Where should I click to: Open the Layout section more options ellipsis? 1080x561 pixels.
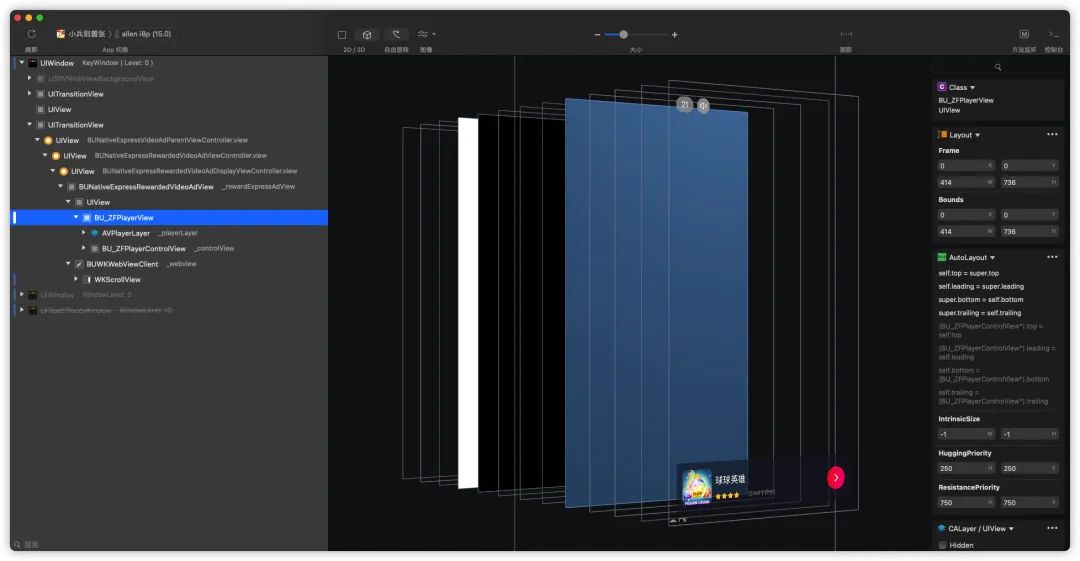[x=1052, y=134]
